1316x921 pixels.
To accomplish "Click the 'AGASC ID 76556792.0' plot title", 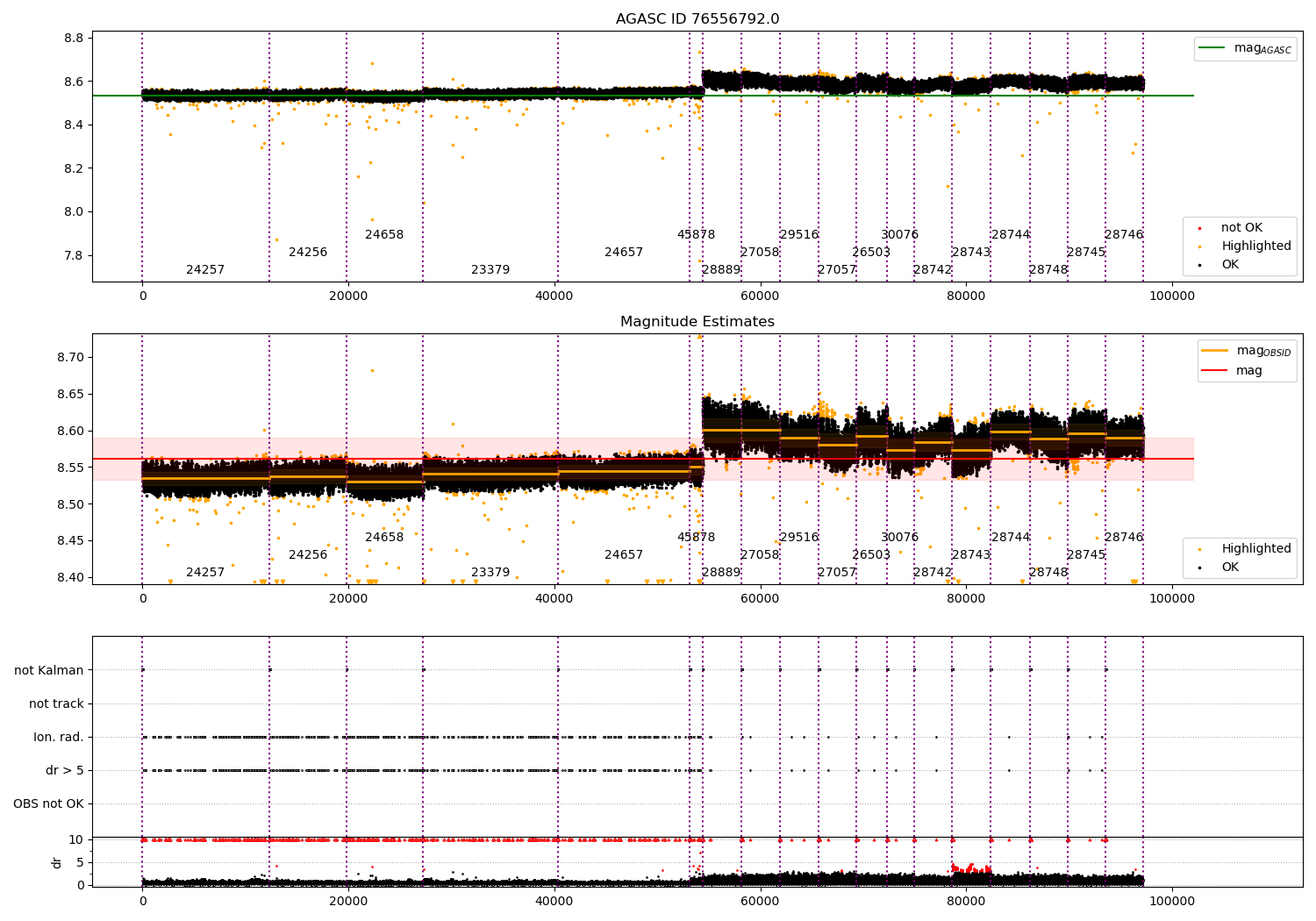I will coord(697,19).
